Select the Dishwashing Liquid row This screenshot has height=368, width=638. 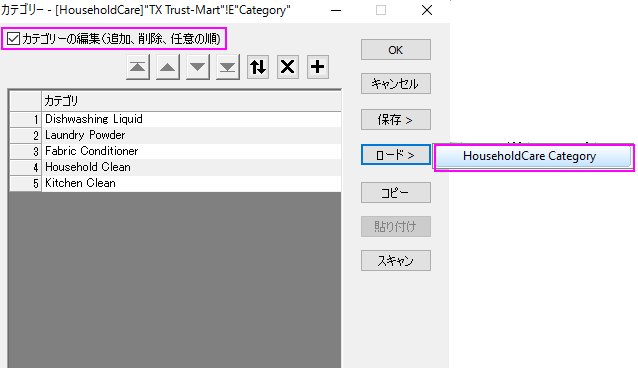(191, 119)
